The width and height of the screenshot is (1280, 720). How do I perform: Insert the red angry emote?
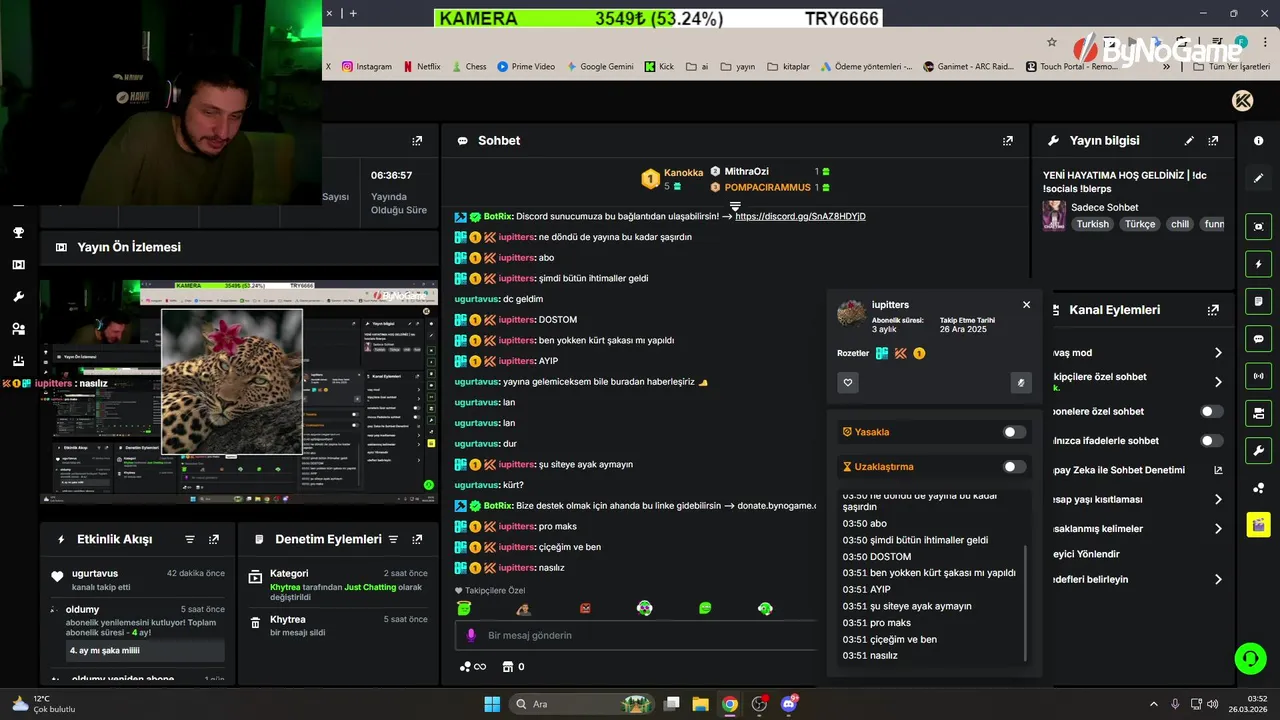pos(585,608)
